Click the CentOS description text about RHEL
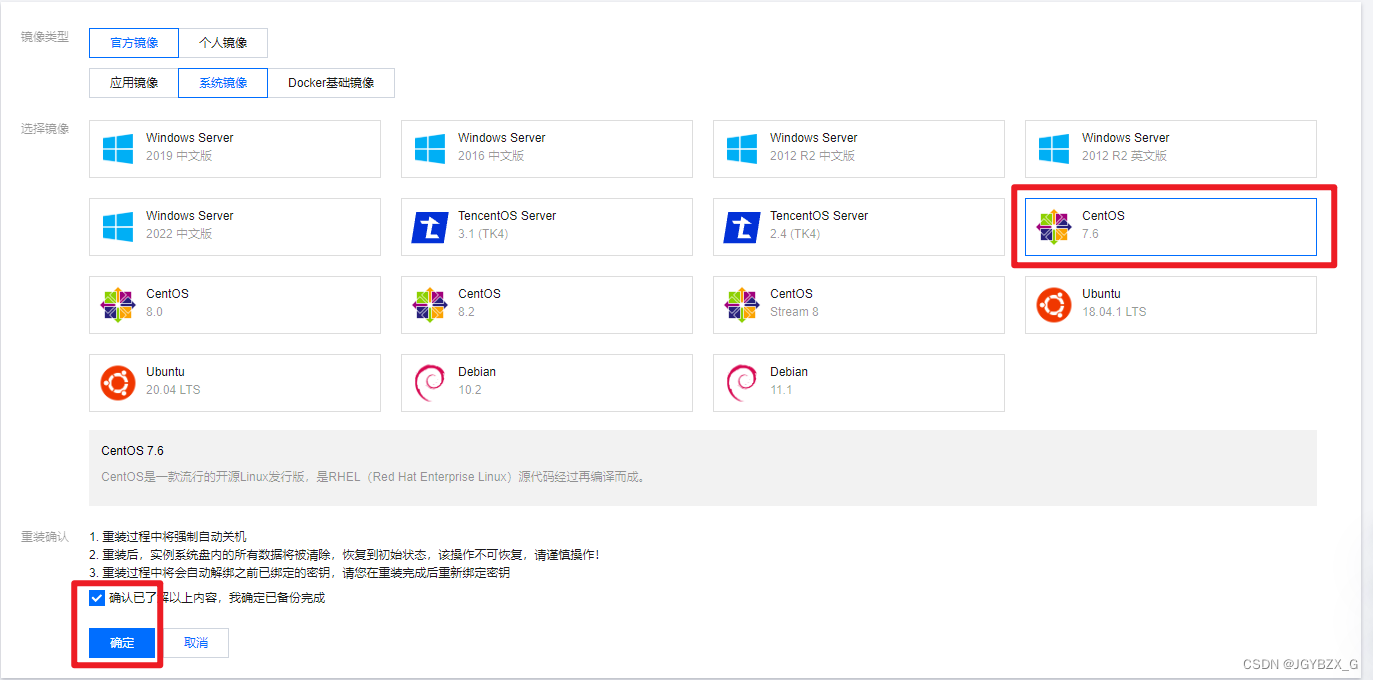 (x=373, y=477)
